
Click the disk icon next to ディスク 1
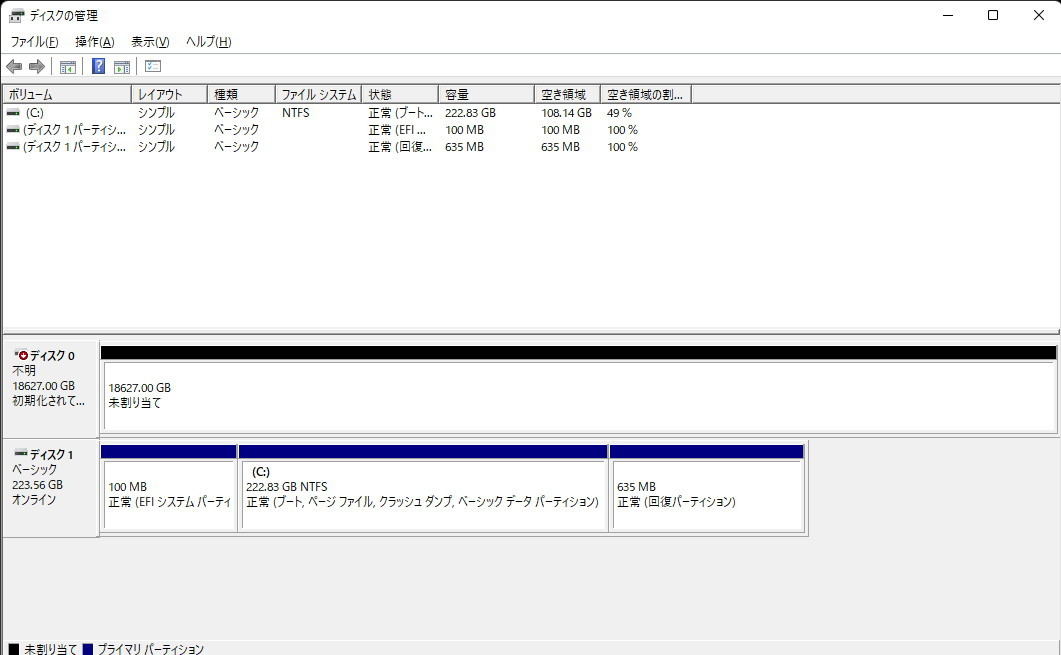click(x=21, y=453)
